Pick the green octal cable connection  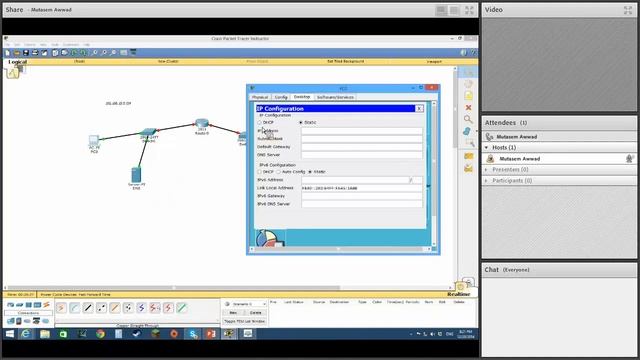pos(182,307)
